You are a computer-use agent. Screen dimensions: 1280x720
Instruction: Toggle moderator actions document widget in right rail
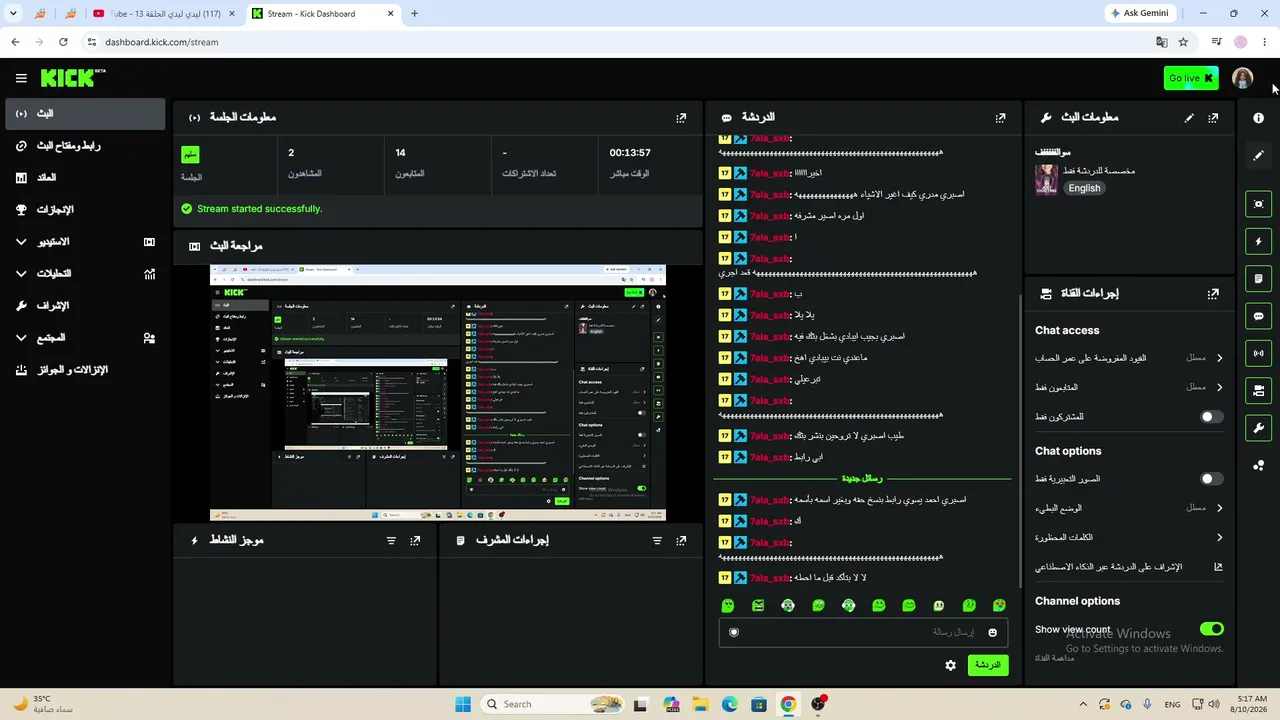(x=1258, y=278)
